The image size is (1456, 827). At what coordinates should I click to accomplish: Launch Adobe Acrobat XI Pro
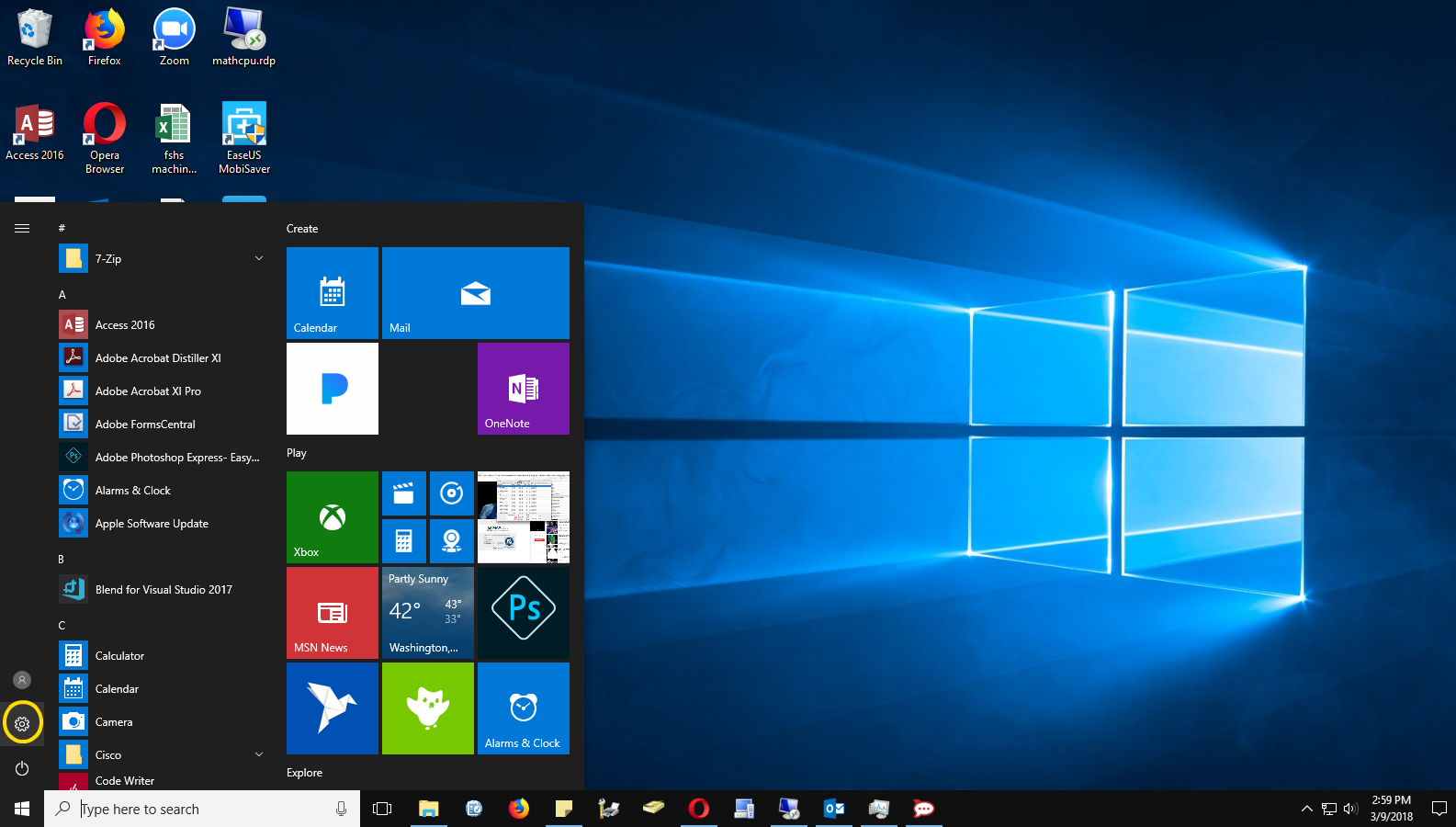164,391
